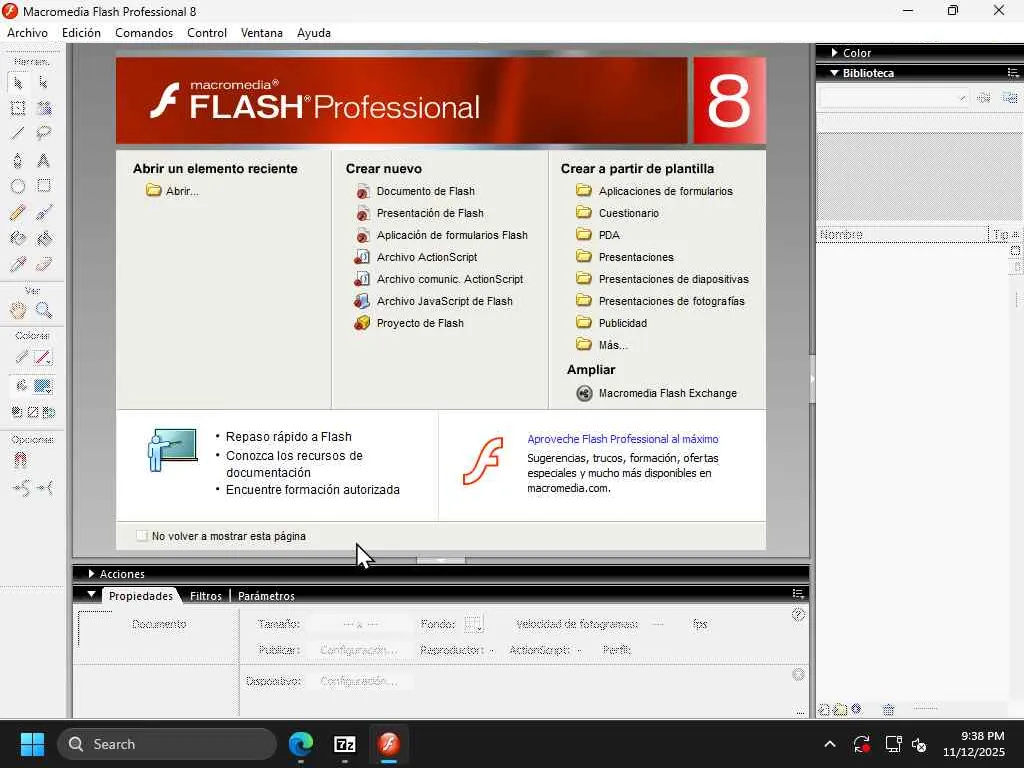Image resolution: width=1024 pixels, height=768 pixels.
Task: Select the Selection arrow tool
Action: tap(18, 83)
